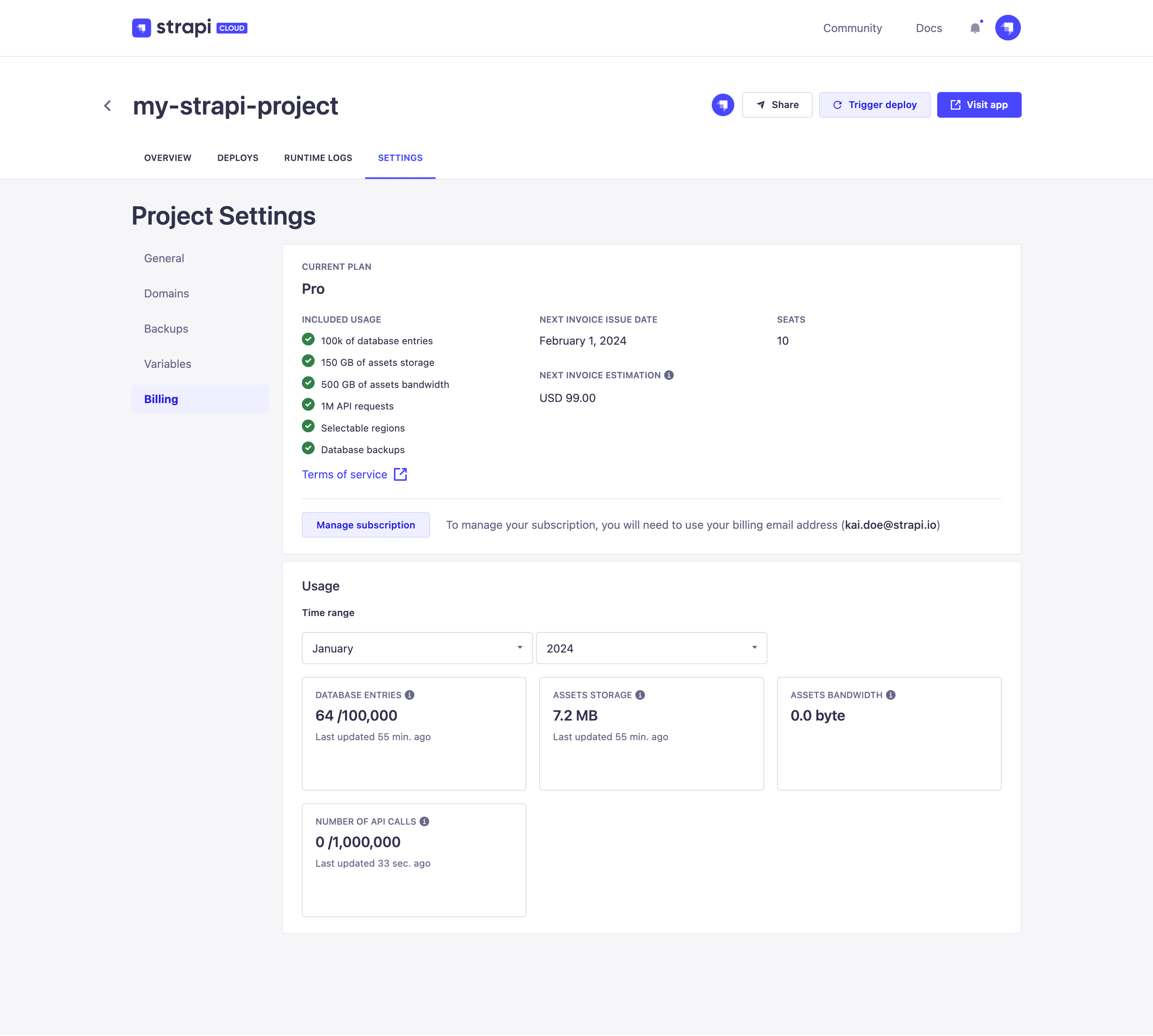View the Next Invoice Estimation info tooltip
1153x1036 pixels.
tap(669, 375)
